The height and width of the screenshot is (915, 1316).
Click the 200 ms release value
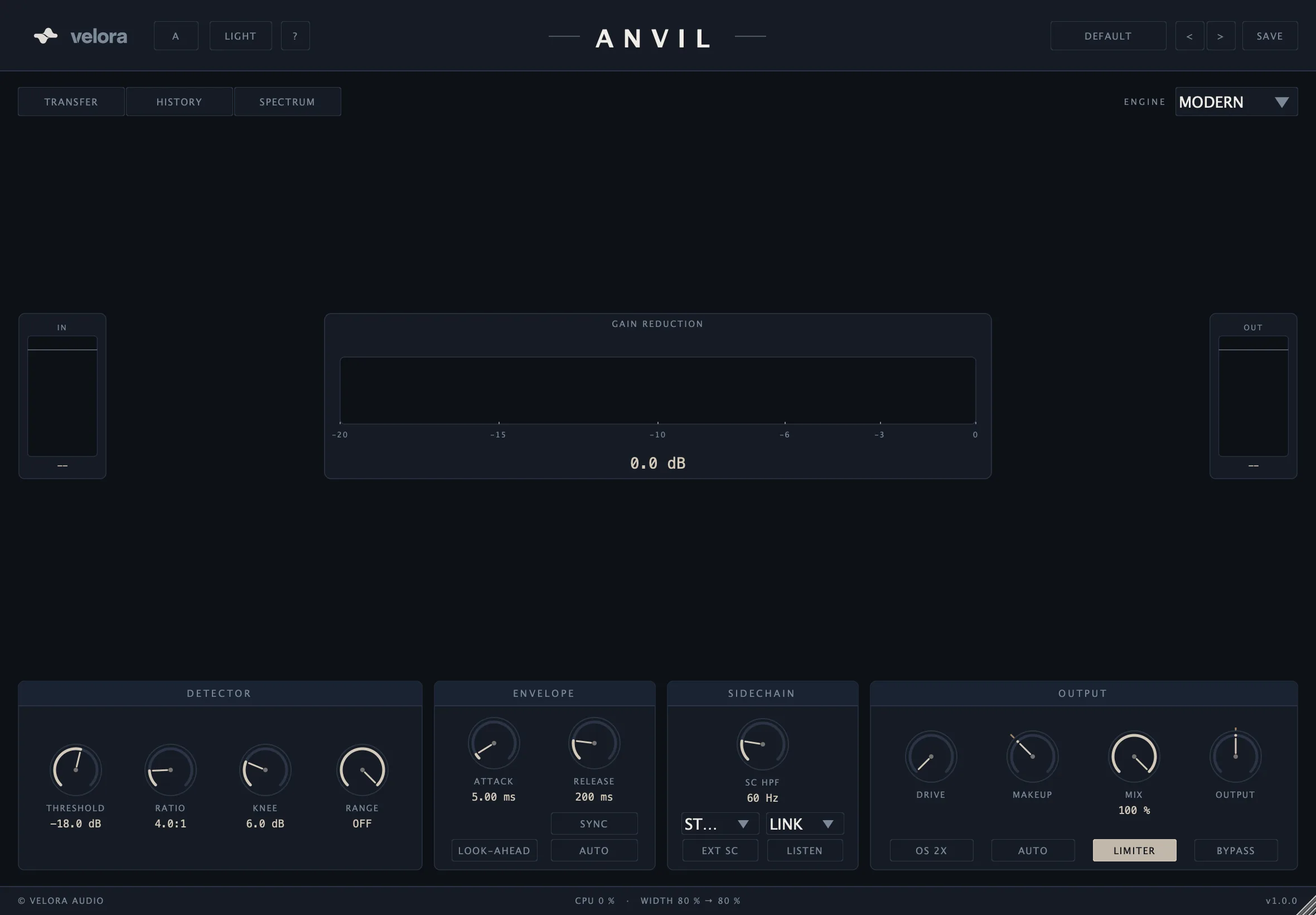tap(594, 797)
